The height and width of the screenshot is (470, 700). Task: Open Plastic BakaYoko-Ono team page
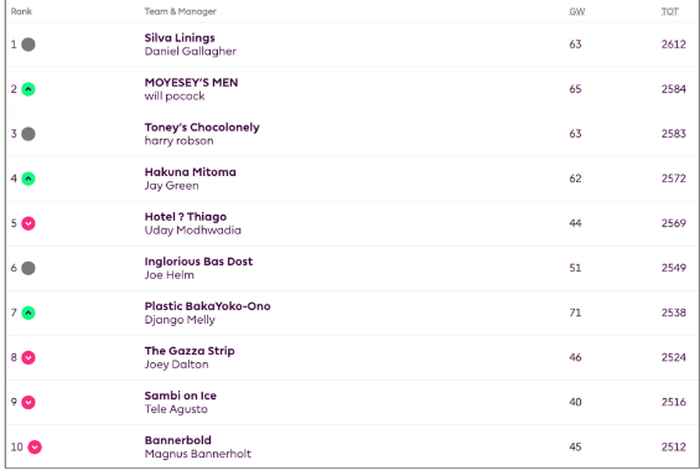(207, 306)
